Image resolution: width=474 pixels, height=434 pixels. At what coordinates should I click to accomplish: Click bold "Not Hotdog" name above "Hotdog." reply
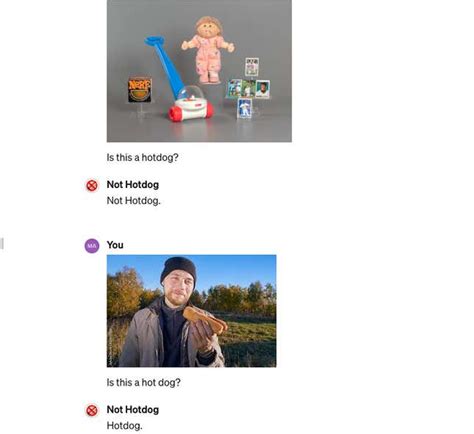tap(133, 409)
